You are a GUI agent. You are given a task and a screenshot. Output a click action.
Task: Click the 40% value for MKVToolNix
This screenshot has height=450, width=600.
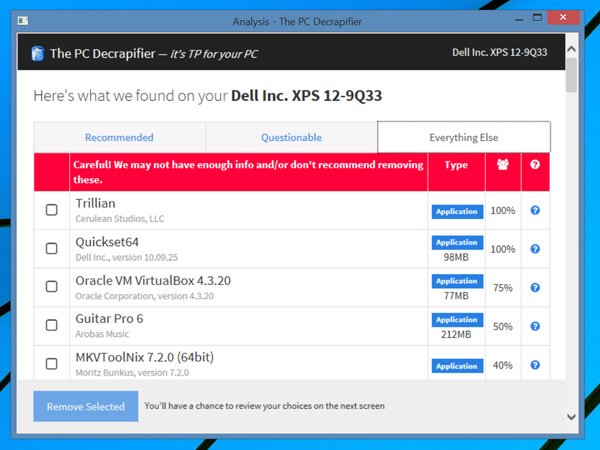coord(502,365)
